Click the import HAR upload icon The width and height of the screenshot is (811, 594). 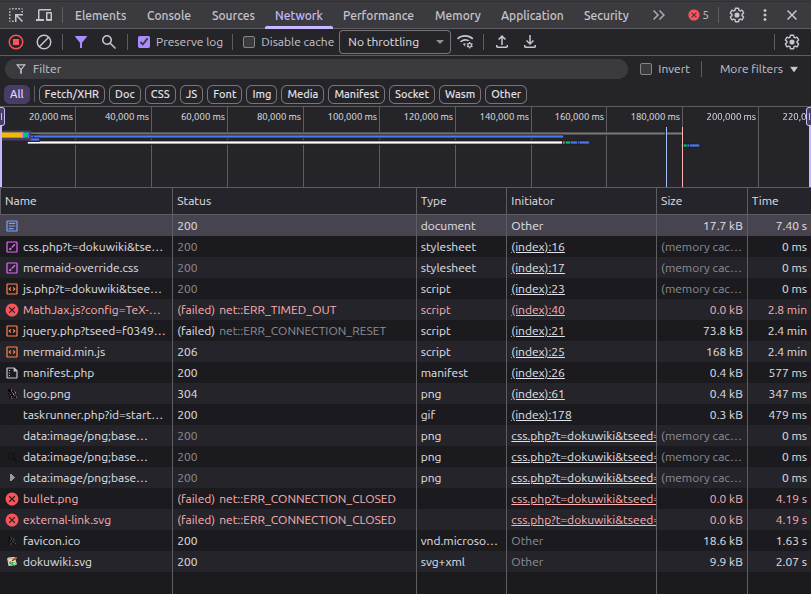(x=502, y=42)
